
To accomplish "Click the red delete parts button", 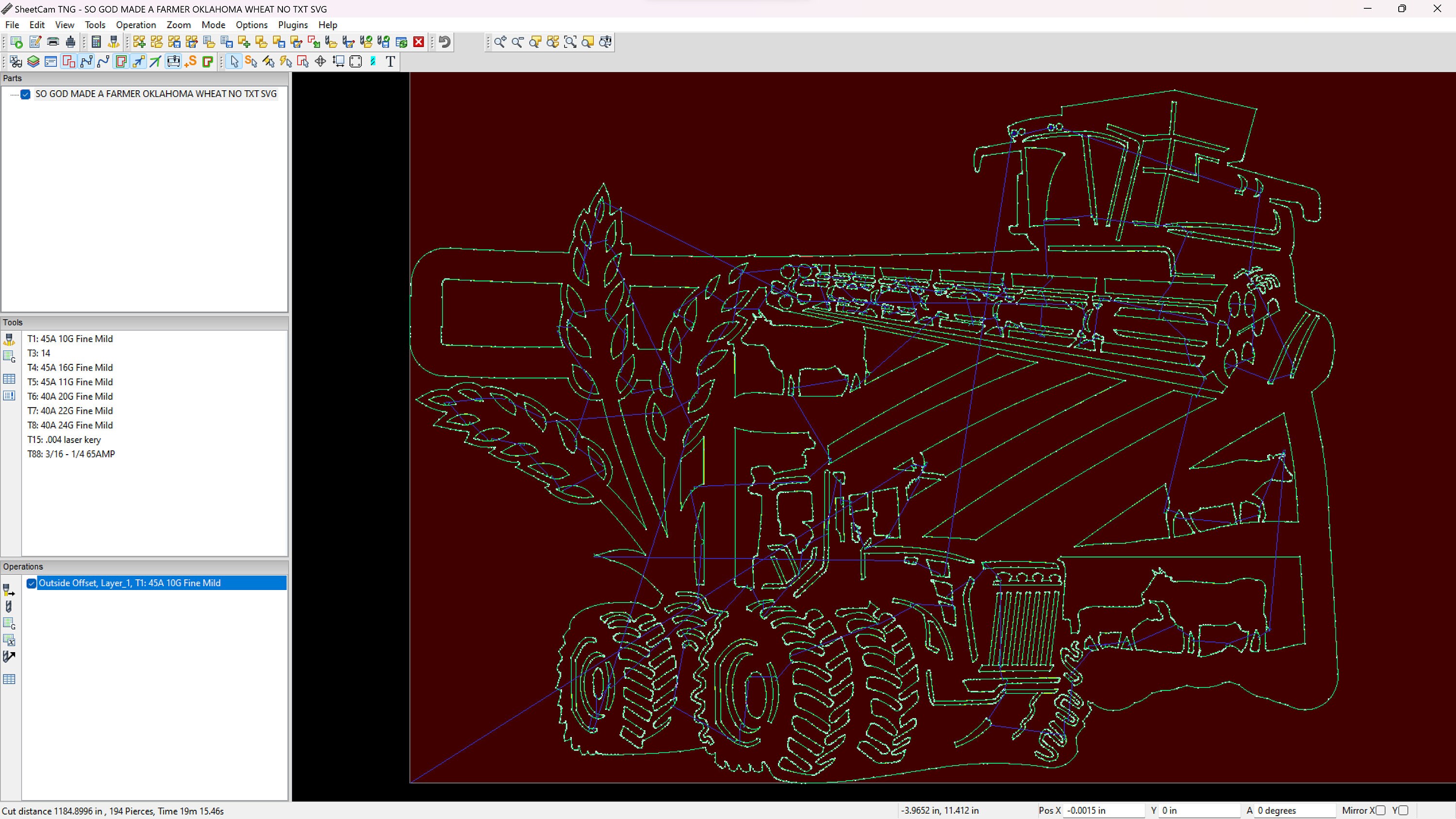I will click(x=418, y=42).
